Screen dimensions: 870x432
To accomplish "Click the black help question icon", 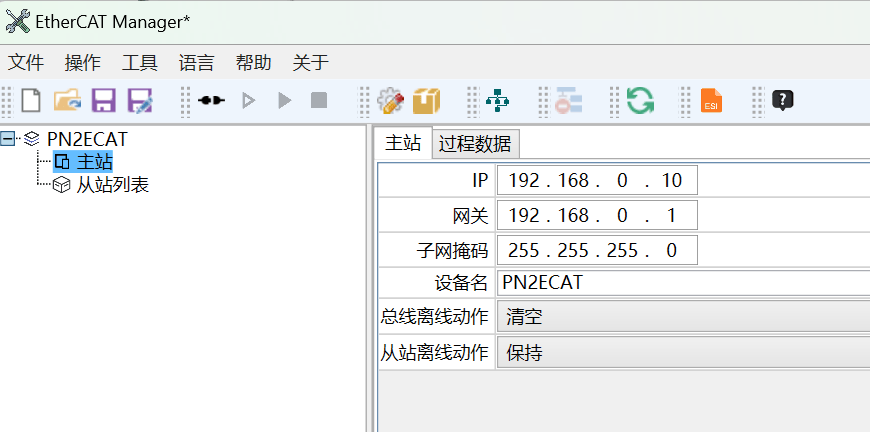I will (782, 100).
